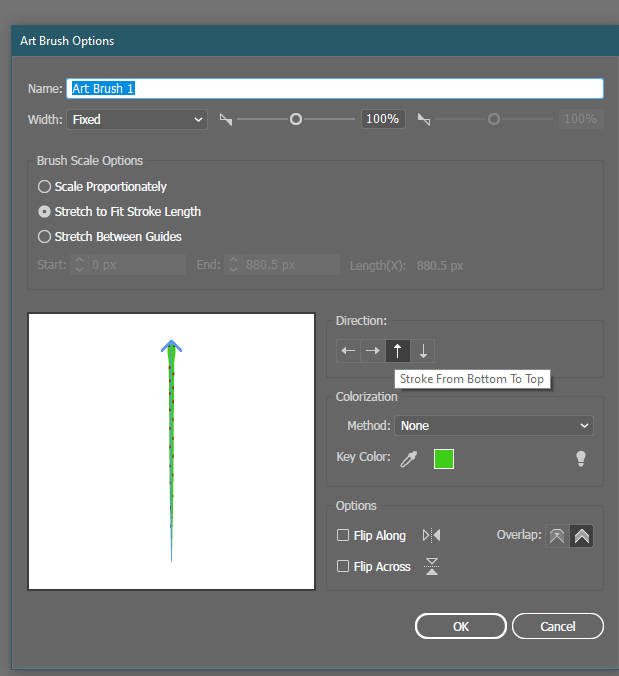Select the stroke from top to bottom arrow

(x=422, y=351)
